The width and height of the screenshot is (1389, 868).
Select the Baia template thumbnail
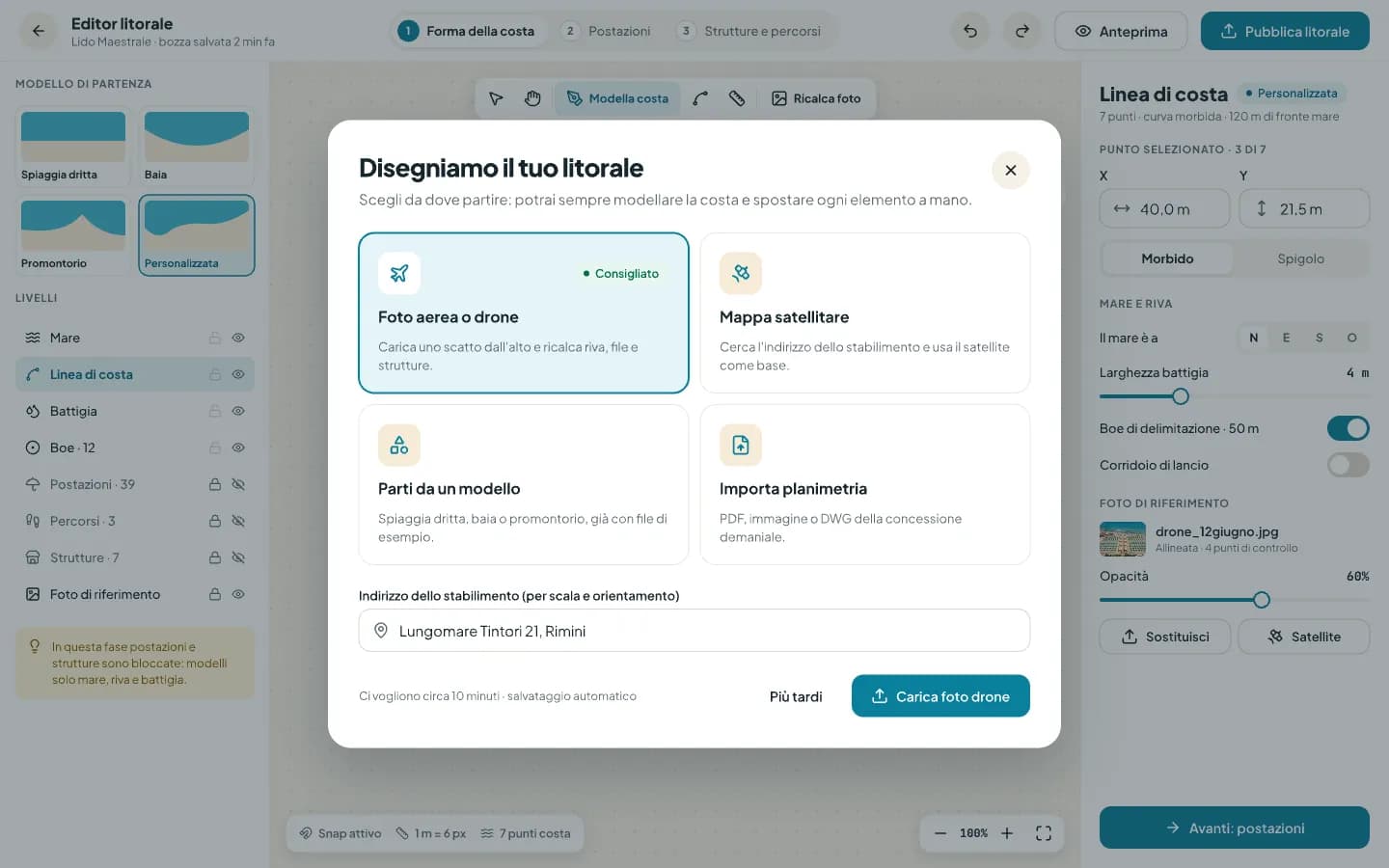click(x=197, y=147)
